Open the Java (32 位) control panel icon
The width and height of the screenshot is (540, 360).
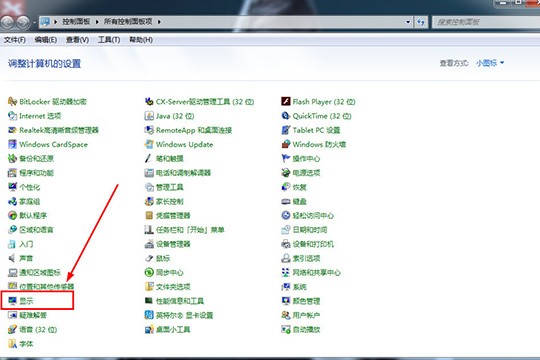click(149, 116)
